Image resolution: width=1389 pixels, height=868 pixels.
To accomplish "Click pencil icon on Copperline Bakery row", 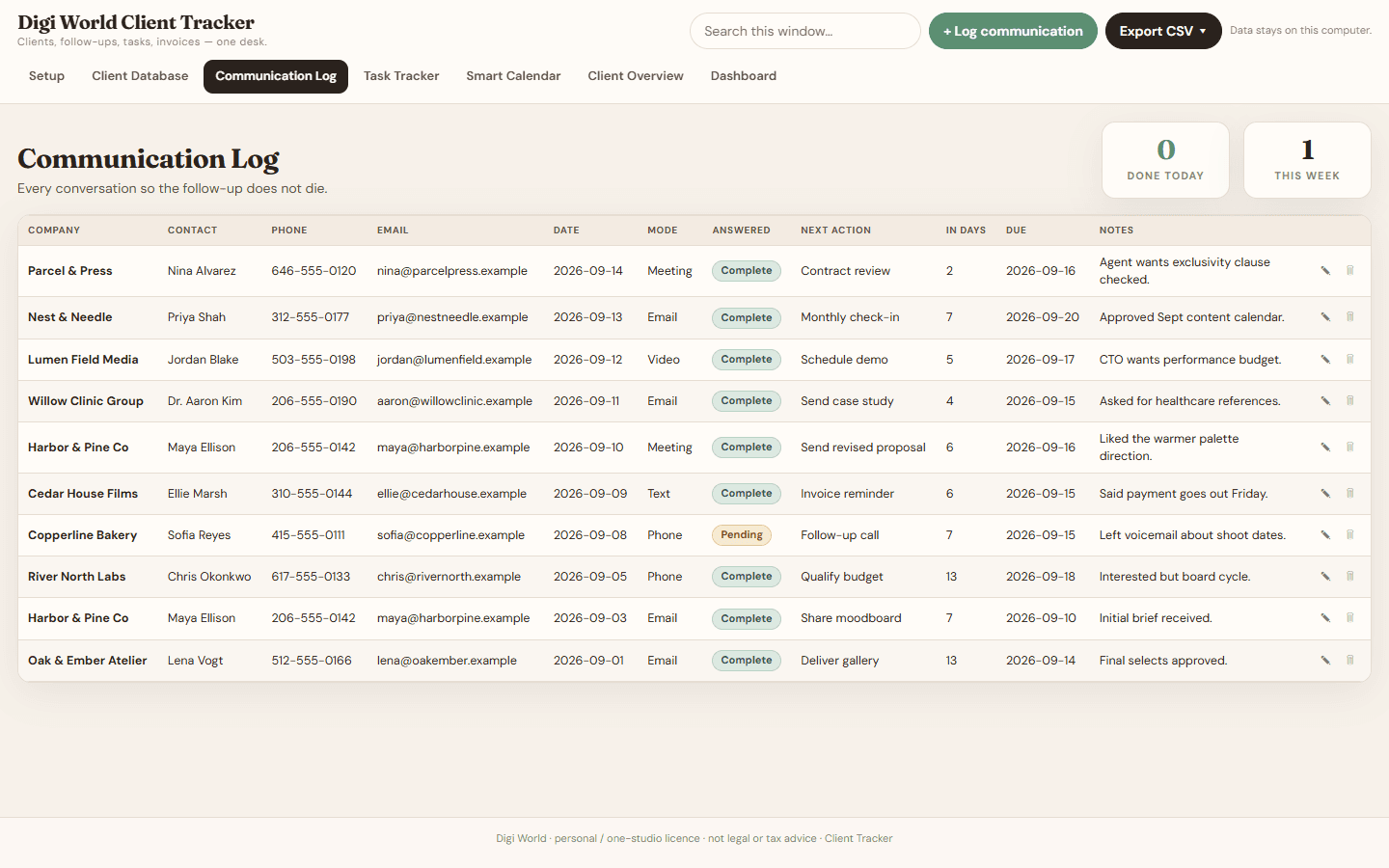I will coord(1325,535).
